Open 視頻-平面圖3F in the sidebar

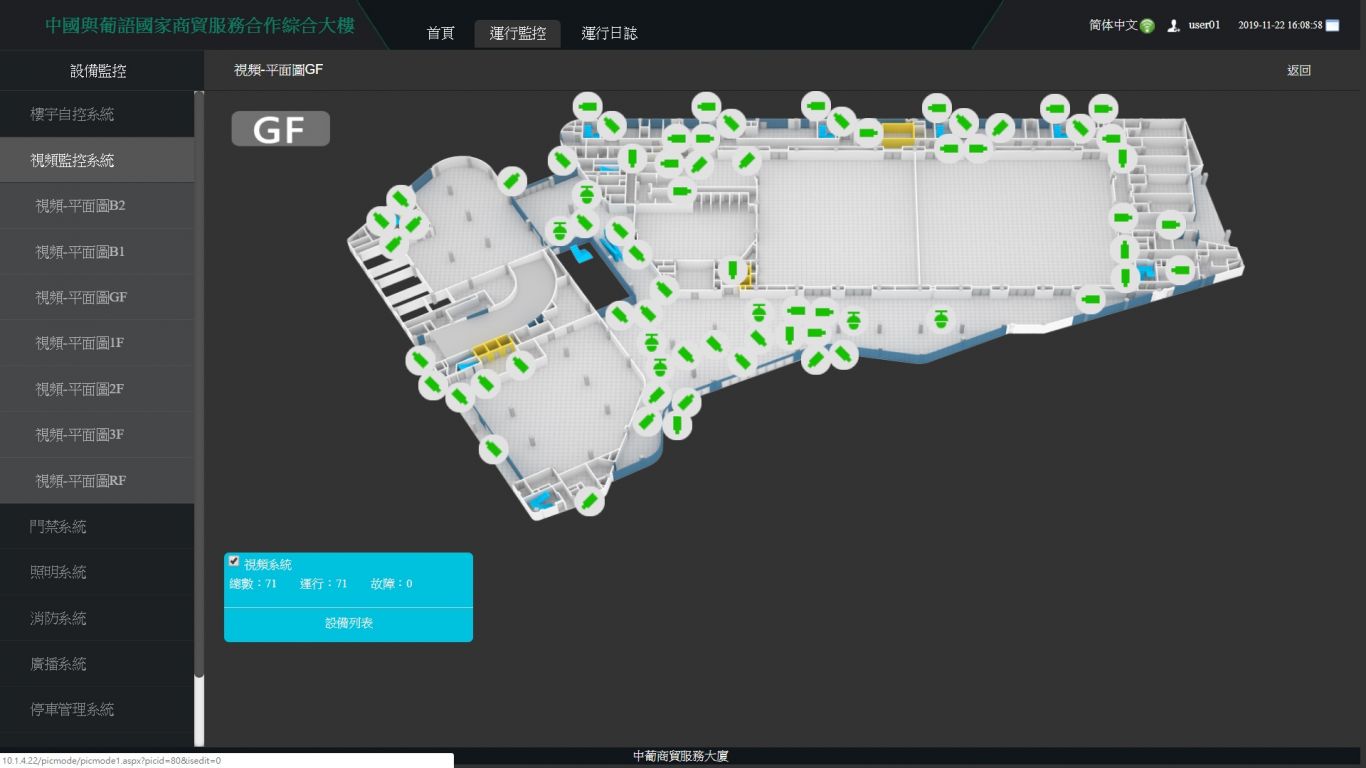(97, 435)
